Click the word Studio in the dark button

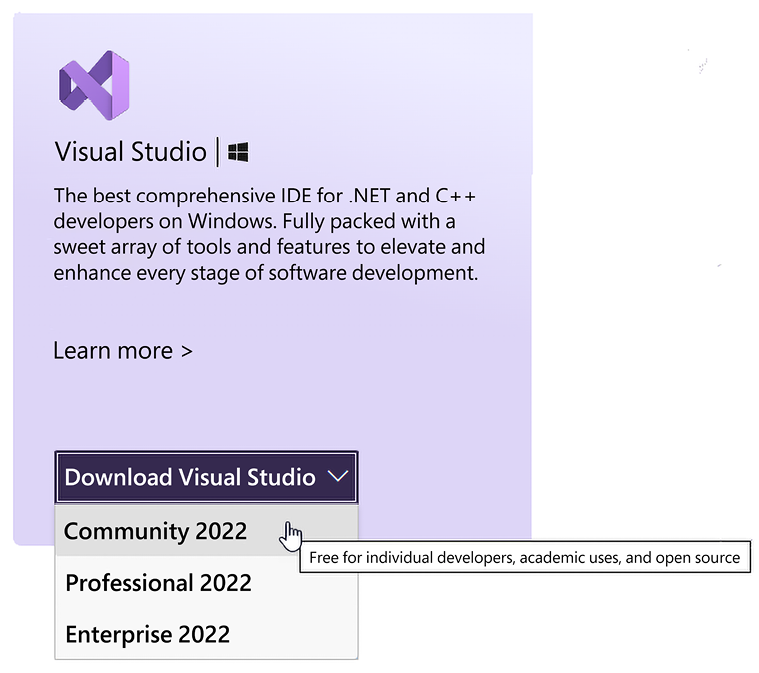click(x=281, y=477)
